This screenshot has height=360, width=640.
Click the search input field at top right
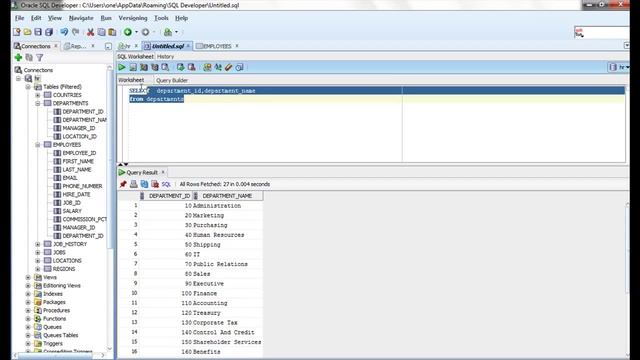point(602,32)
